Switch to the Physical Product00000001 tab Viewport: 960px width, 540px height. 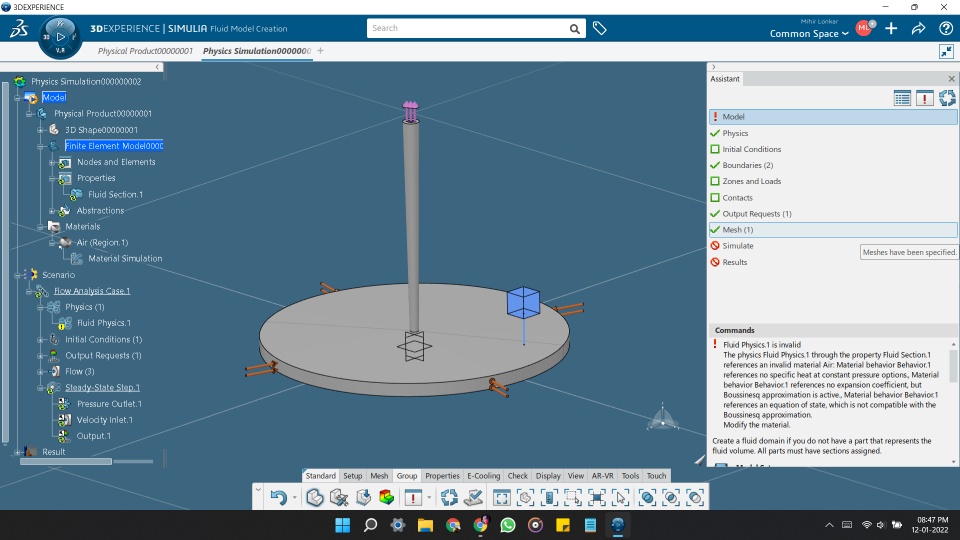tap(145, 51)
